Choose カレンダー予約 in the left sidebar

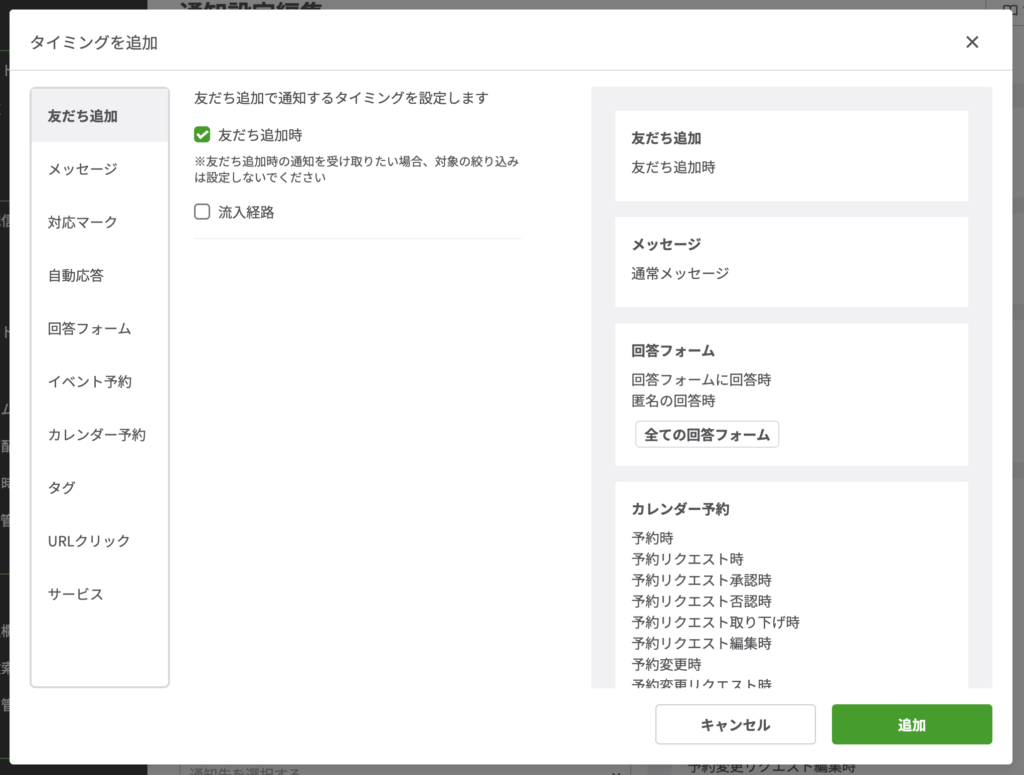[99, 434]
